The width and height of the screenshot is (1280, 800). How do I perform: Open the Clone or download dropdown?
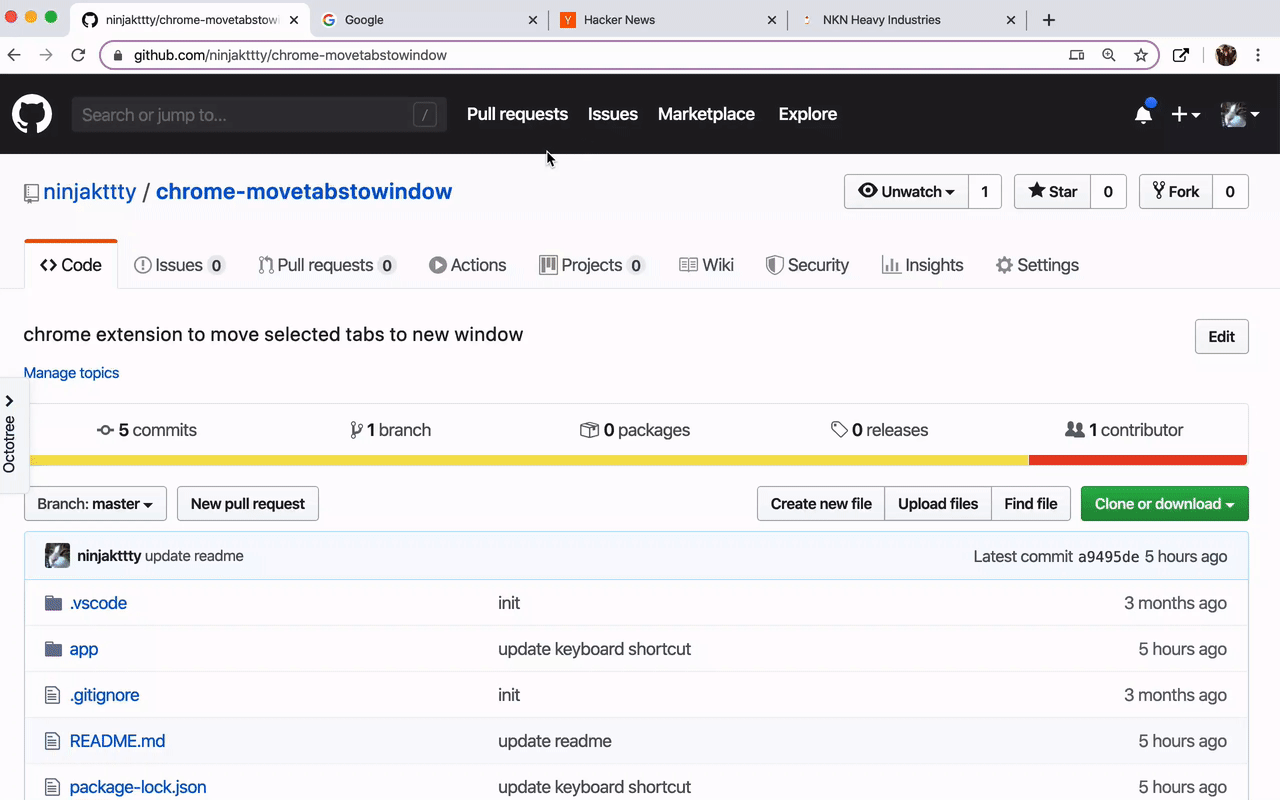coord(1165,504)
